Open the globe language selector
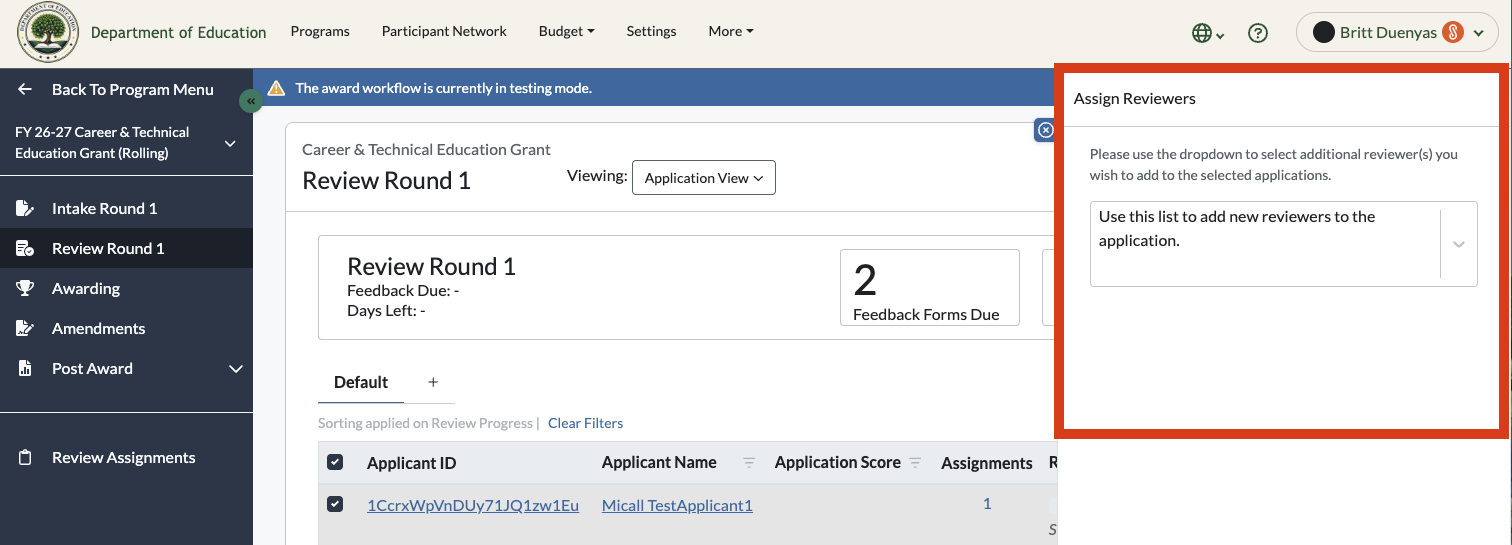The height and width of the screenshot is (545, 1512). click(x=1208, y=33)
